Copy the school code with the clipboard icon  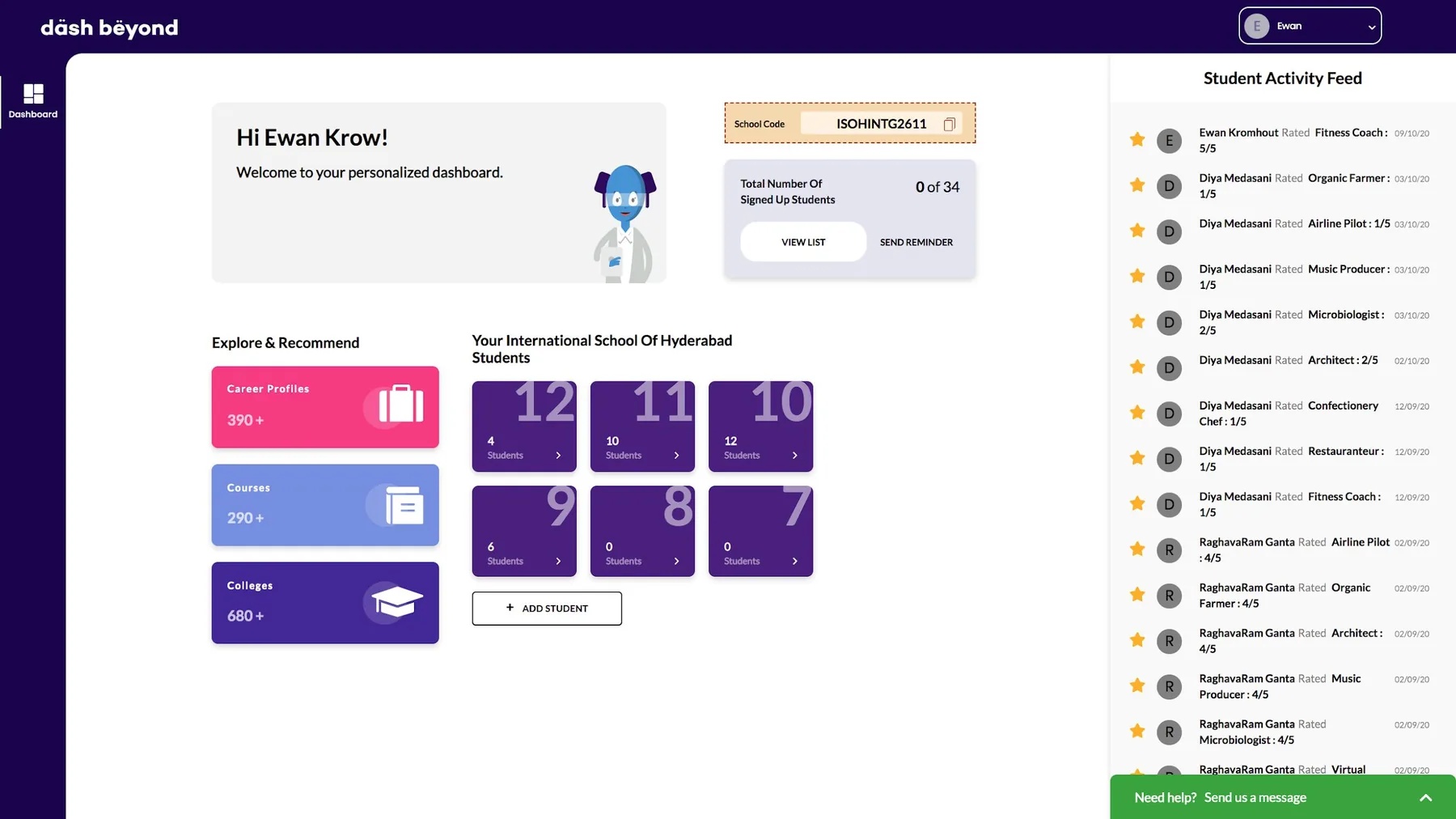click(x=950, y=124)
